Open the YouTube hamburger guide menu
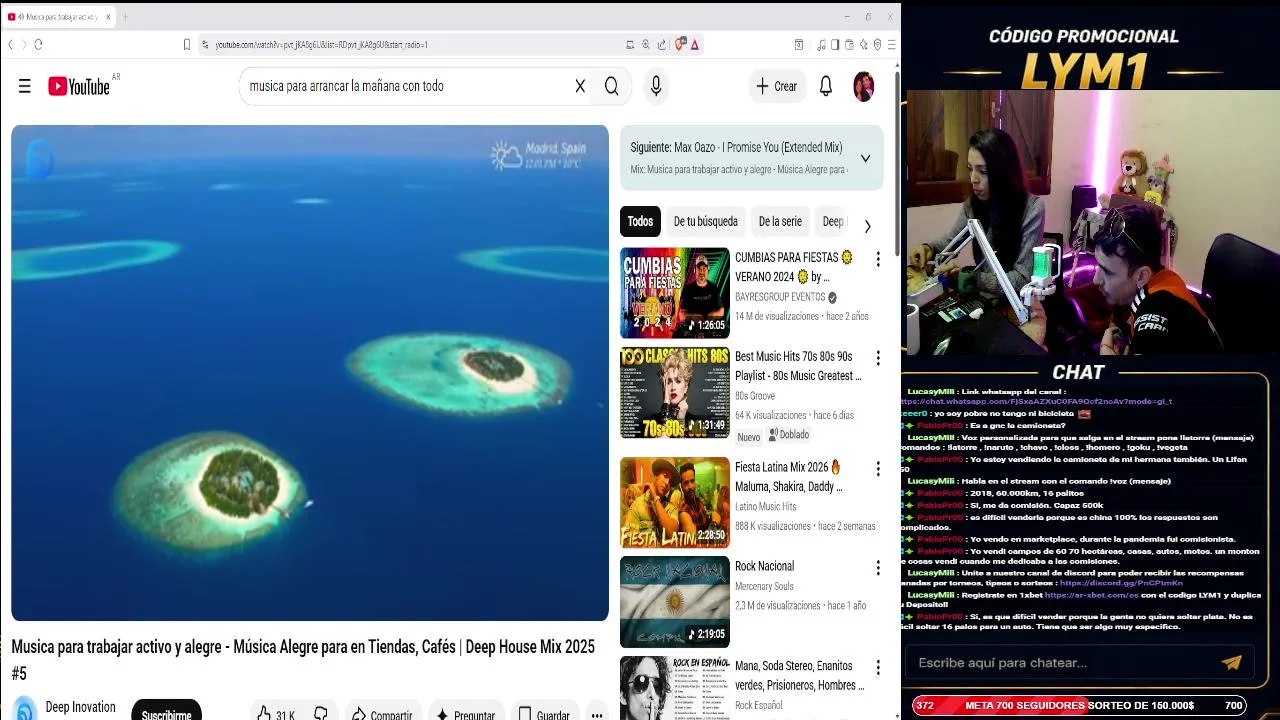Viewport: 1280px width, 720px height. [24, 86]
